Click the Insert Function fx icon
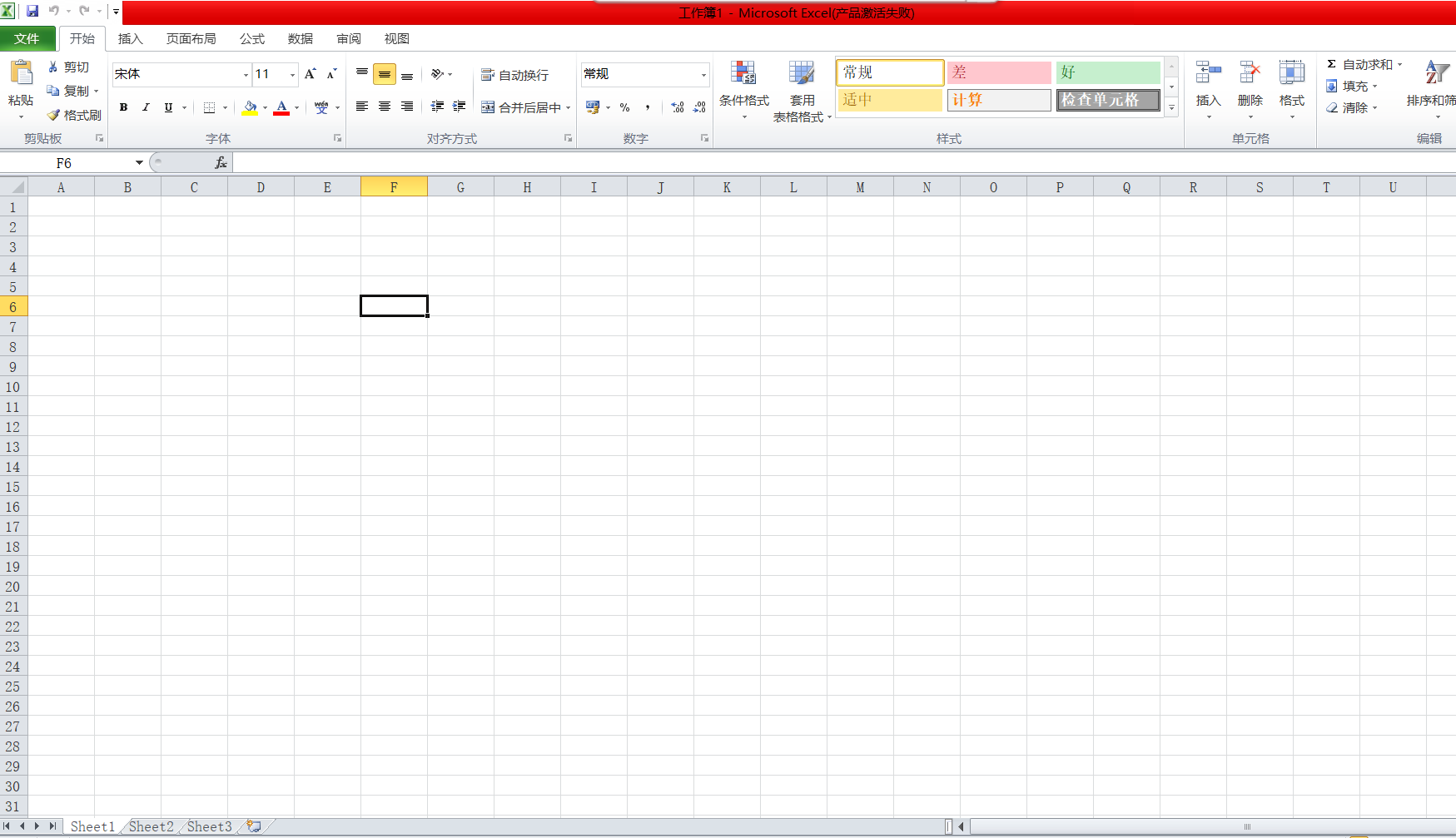This screenshot has width=1456, height=838. tap(221, 163)
